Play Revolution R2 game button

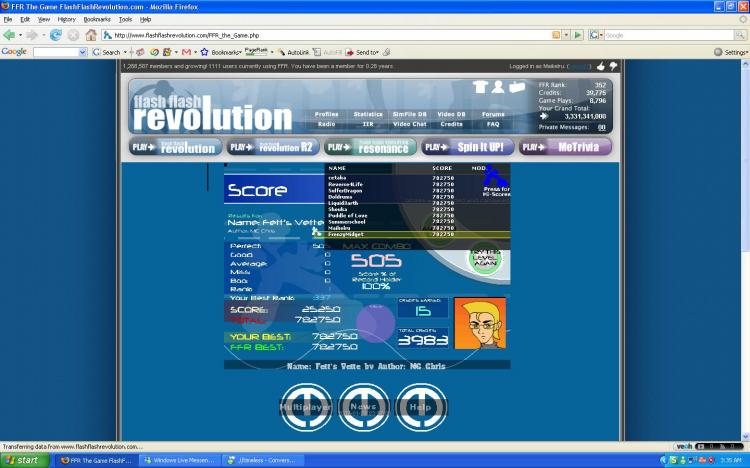tap(273, 147)
